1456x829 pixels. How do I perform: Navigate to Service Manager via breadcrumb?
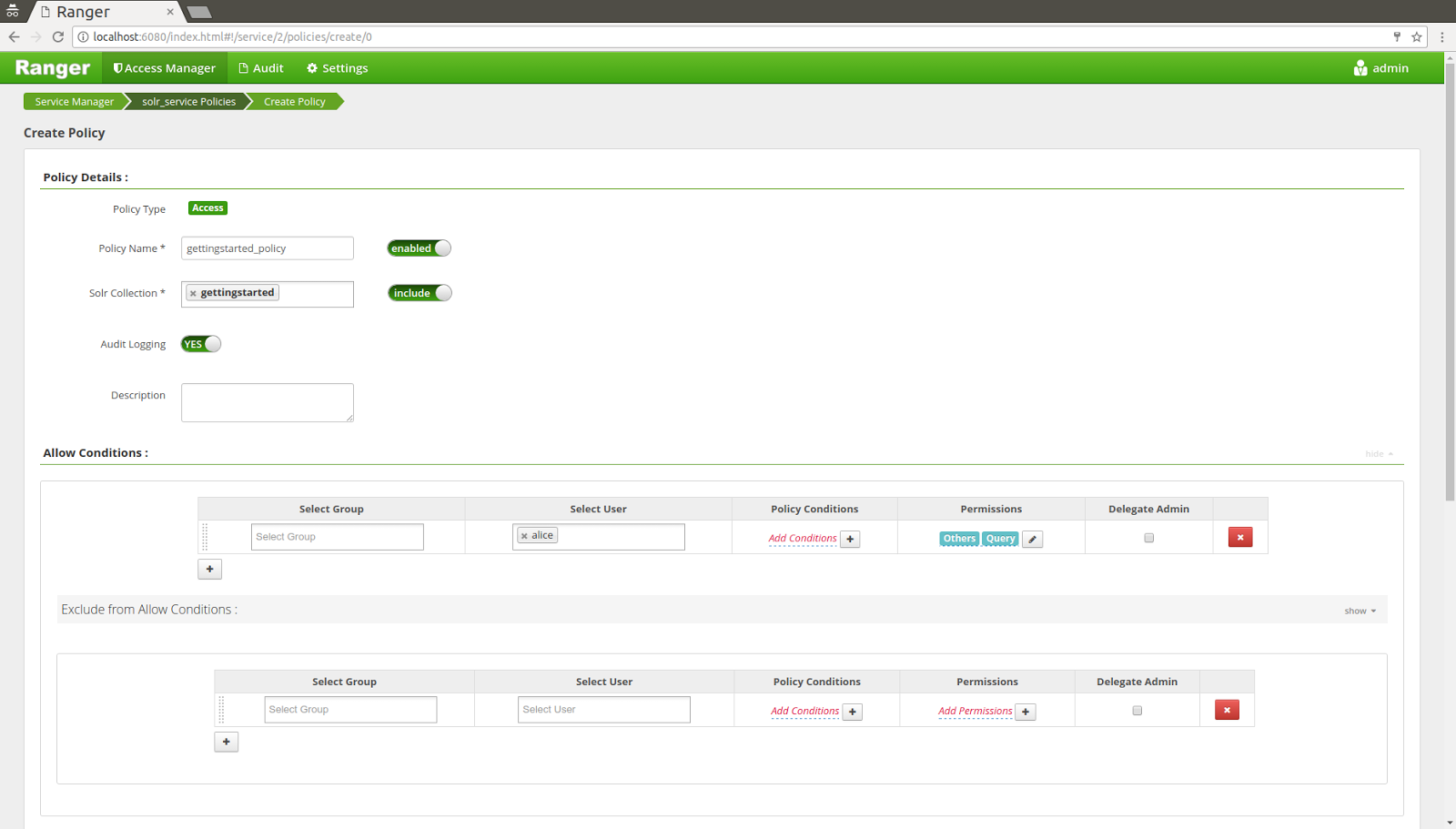click(x=73, y=101)
